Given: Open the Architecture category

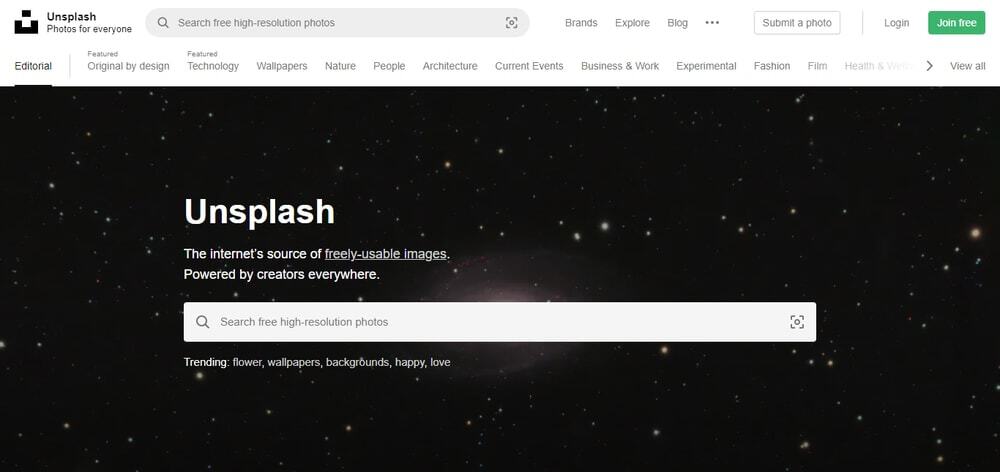Looking at the screenshot, I should (x=450, y=66).
